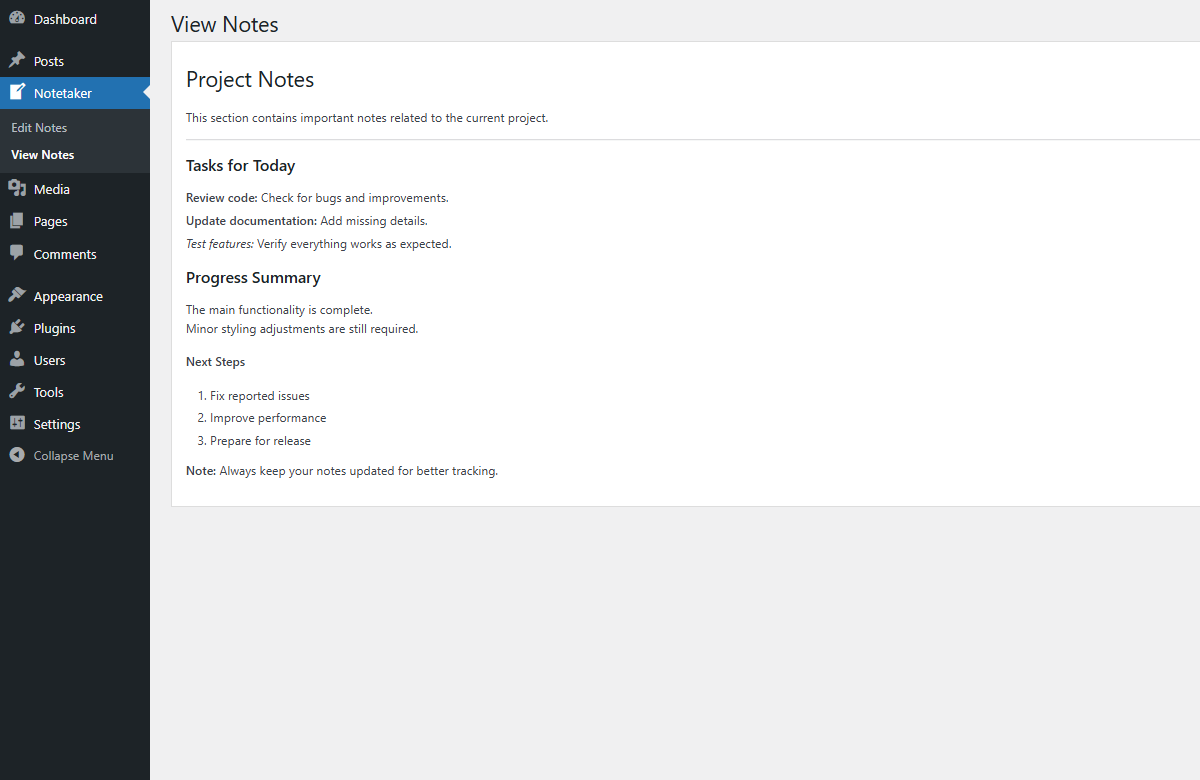Click the Users person icon
Screen dimensions: 1200x780
point(17,360)
